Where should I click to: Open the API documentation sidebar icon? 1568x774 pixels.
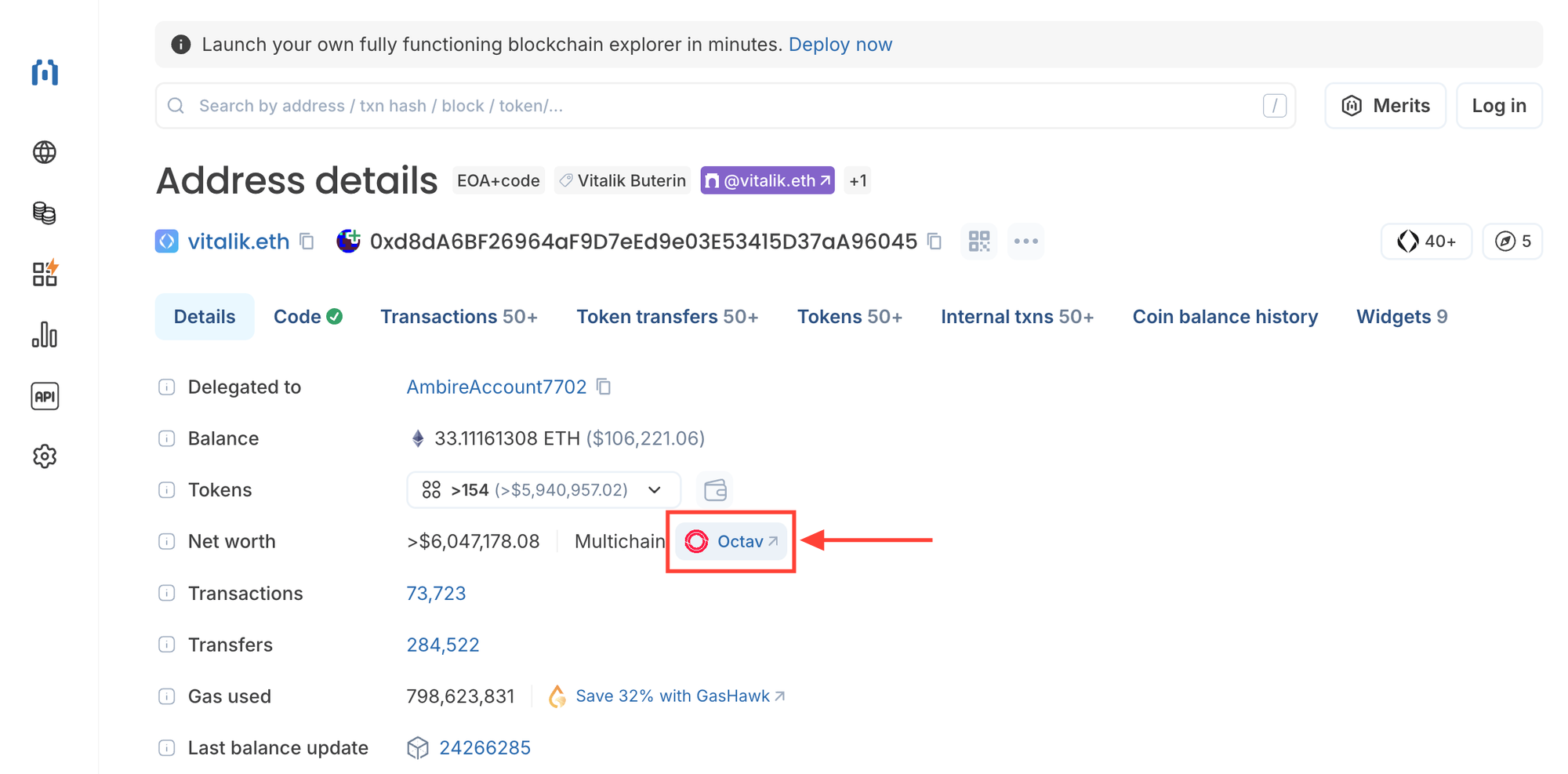point(45,396)
